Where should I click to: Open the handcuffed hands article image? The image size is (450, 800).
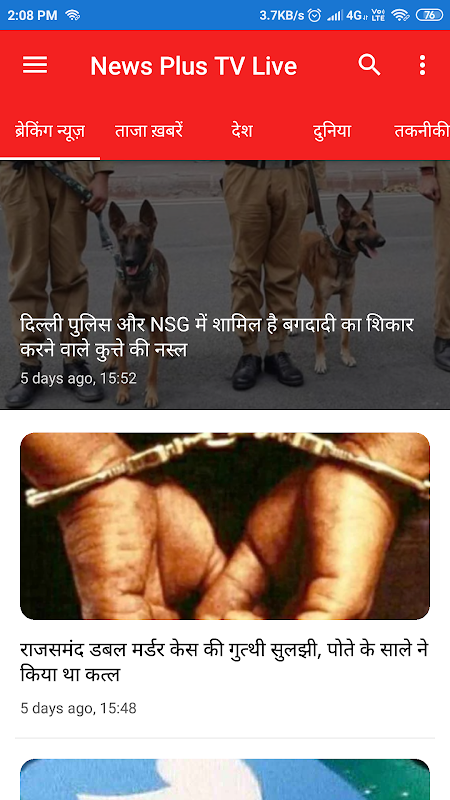click(225, 526)
